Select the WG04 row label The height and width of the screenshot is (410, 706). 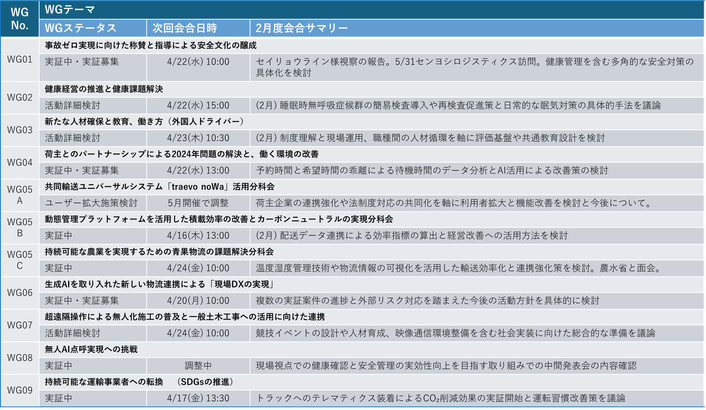(19, 162)
